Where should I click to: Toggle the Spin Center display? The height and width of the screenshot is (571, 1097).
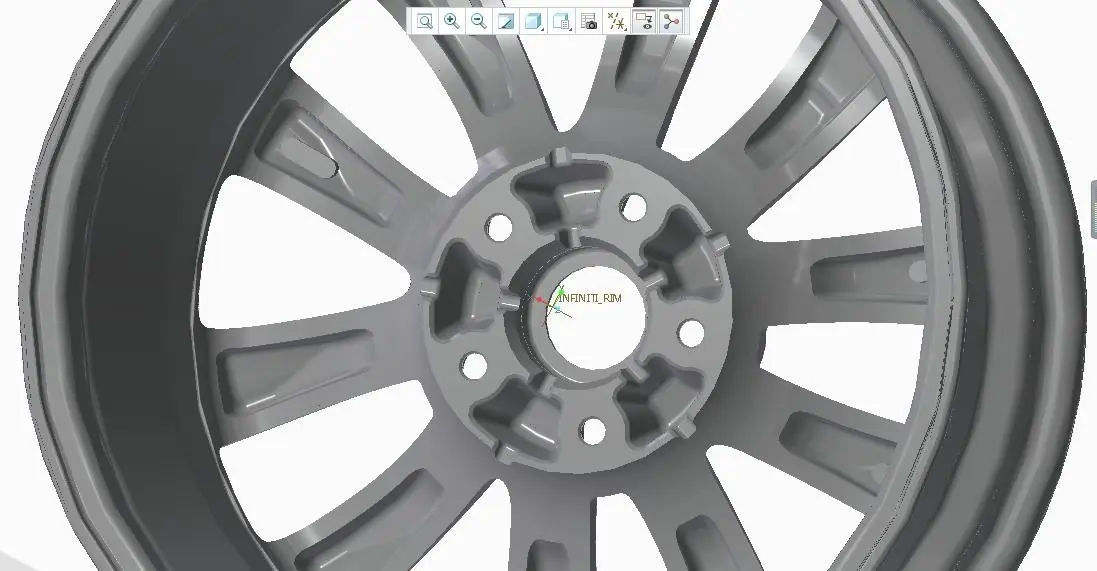click(672, 21)
